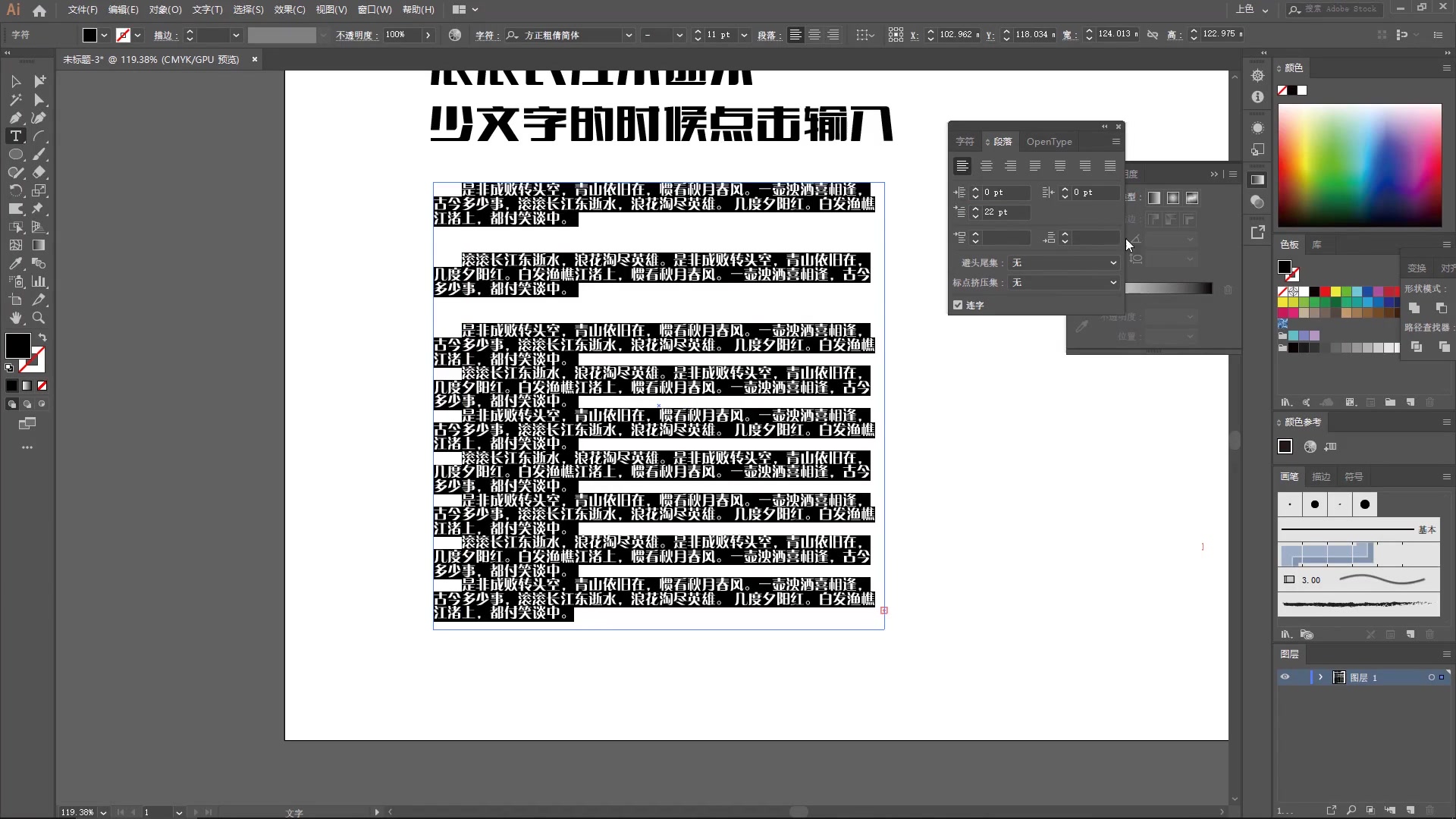Uncheck the 连字 checkbox in the paragraph panel
The height and width of the screenshot is (819, 1456).
click(x=958, y=305)
